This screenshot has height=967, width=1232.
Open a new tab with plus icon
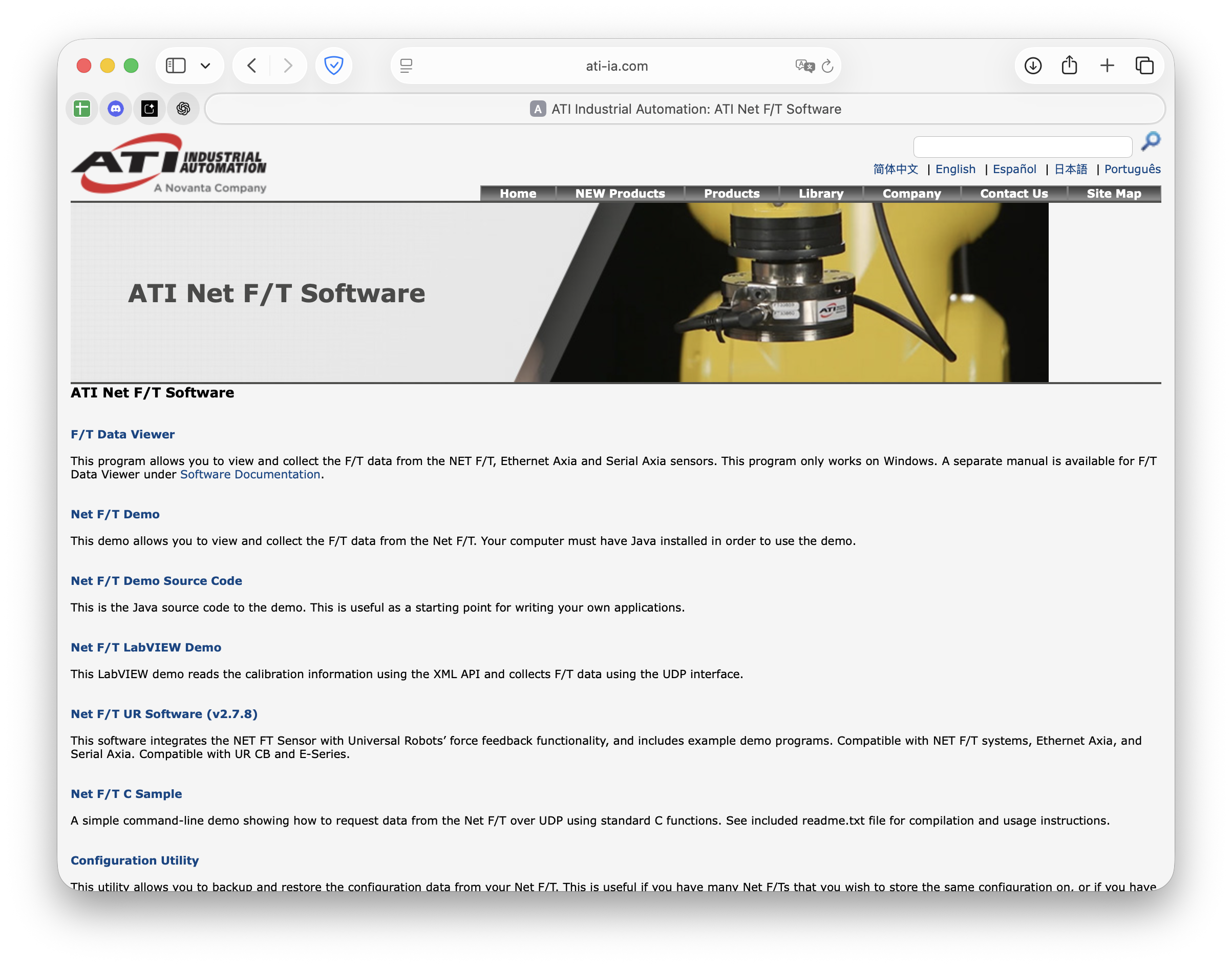click(x=1107, y=66)
